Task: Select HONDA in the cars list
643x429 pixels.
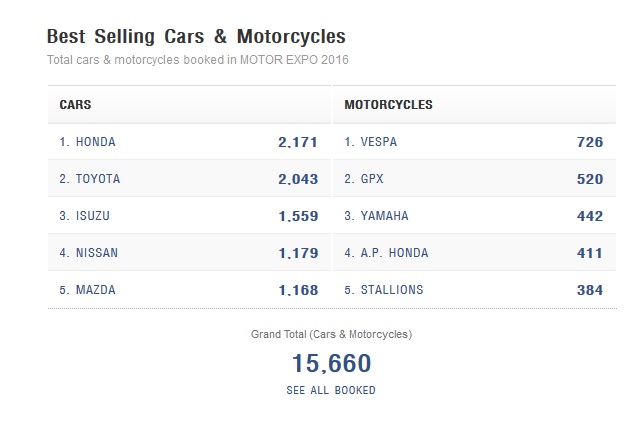Action: (95, 142)
